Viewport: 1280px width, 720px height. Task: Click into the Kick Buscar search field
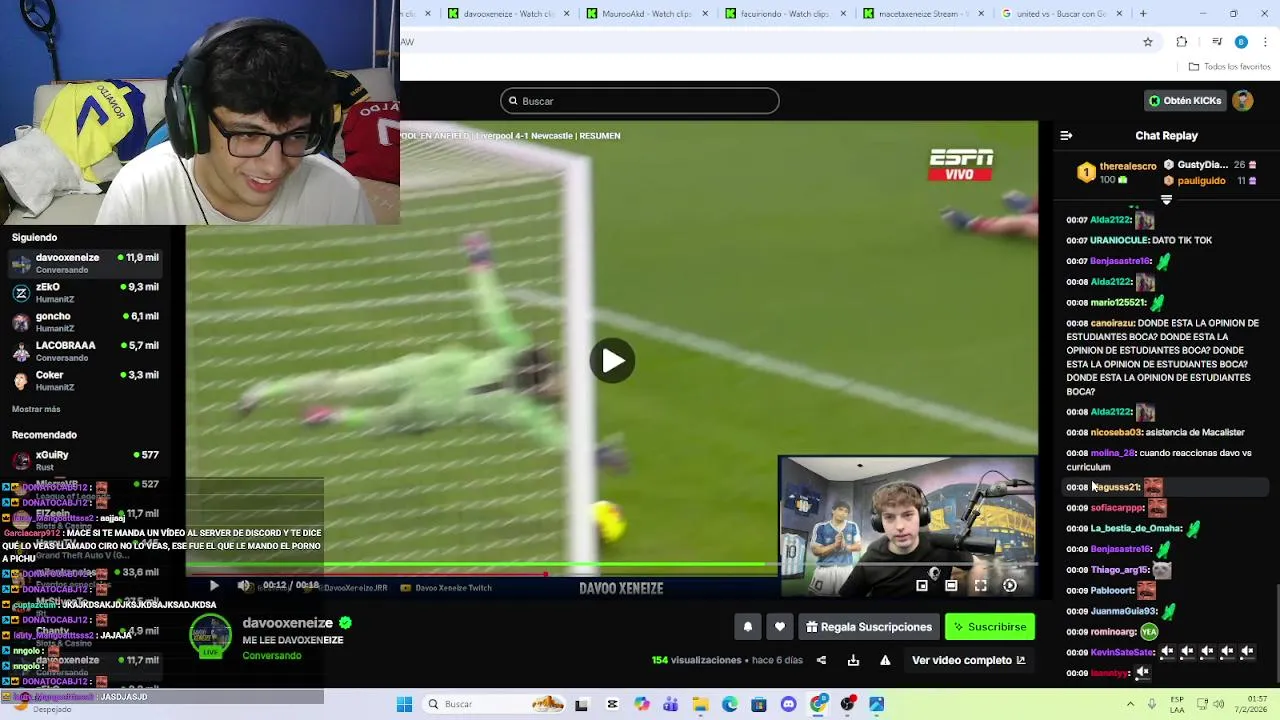tap(639, 100)
